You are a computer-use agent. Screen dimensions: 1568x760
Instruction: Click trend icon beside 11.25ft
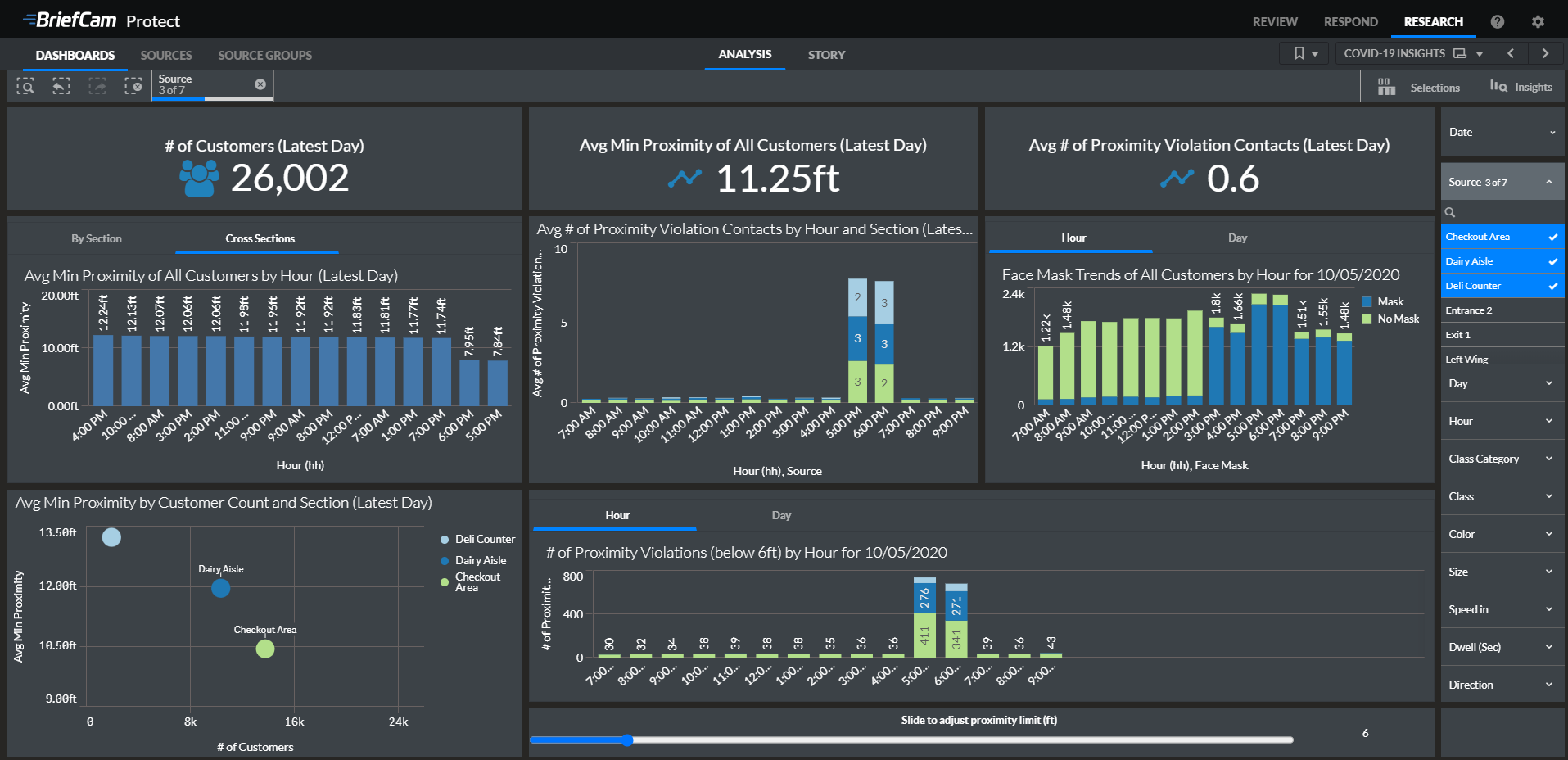point(685,178)
